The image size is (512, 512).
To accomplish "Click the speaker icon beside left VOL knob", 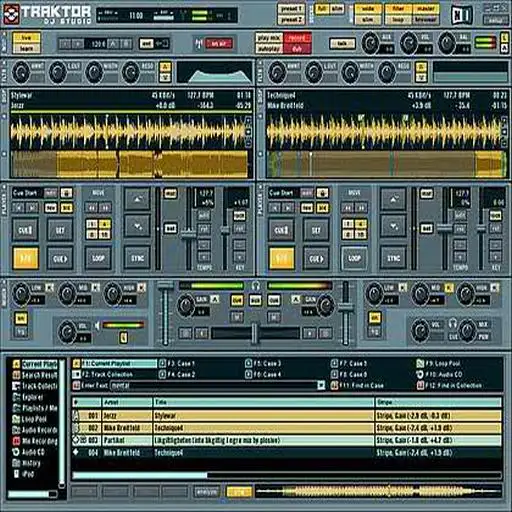I will pyautogui.click(x=97, y=325).
